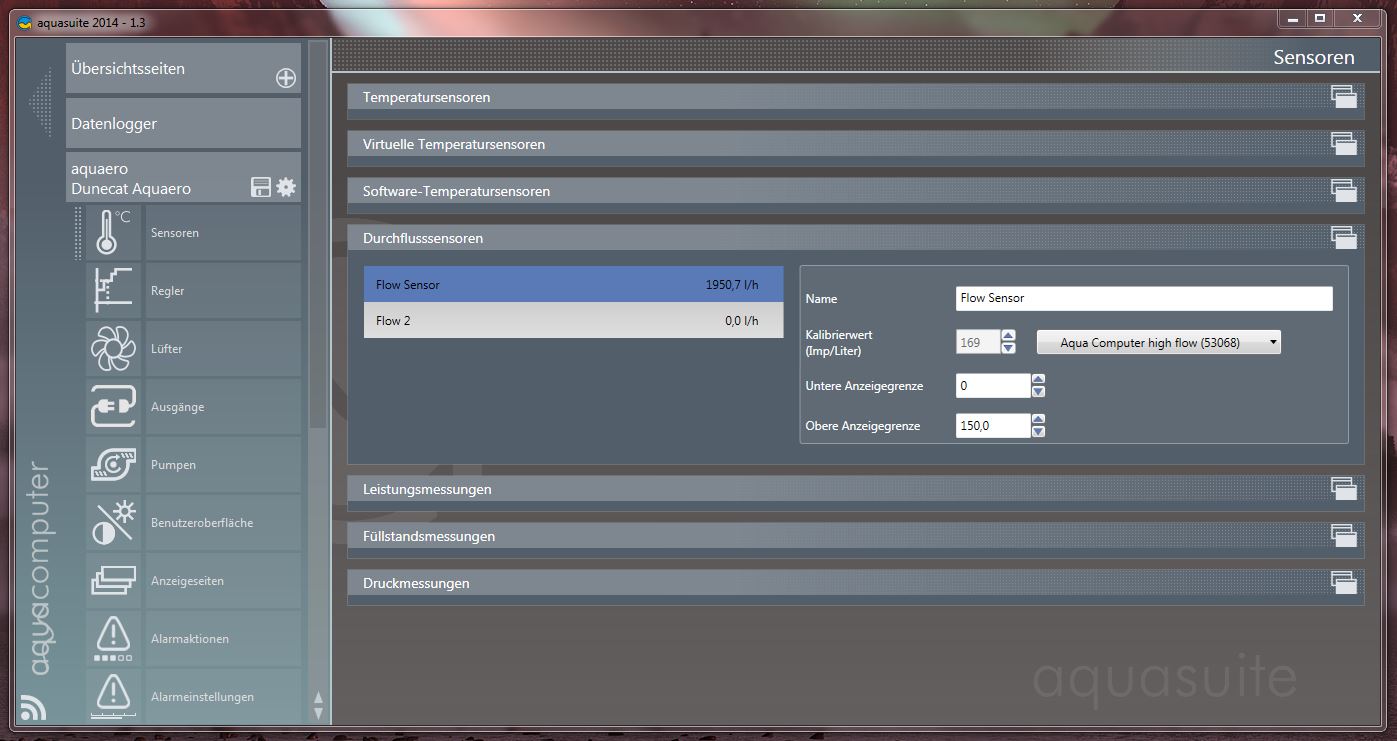Add a new Übersichtsseiten page with plus
Screen dimensions: 1397x741
[286, 79]
